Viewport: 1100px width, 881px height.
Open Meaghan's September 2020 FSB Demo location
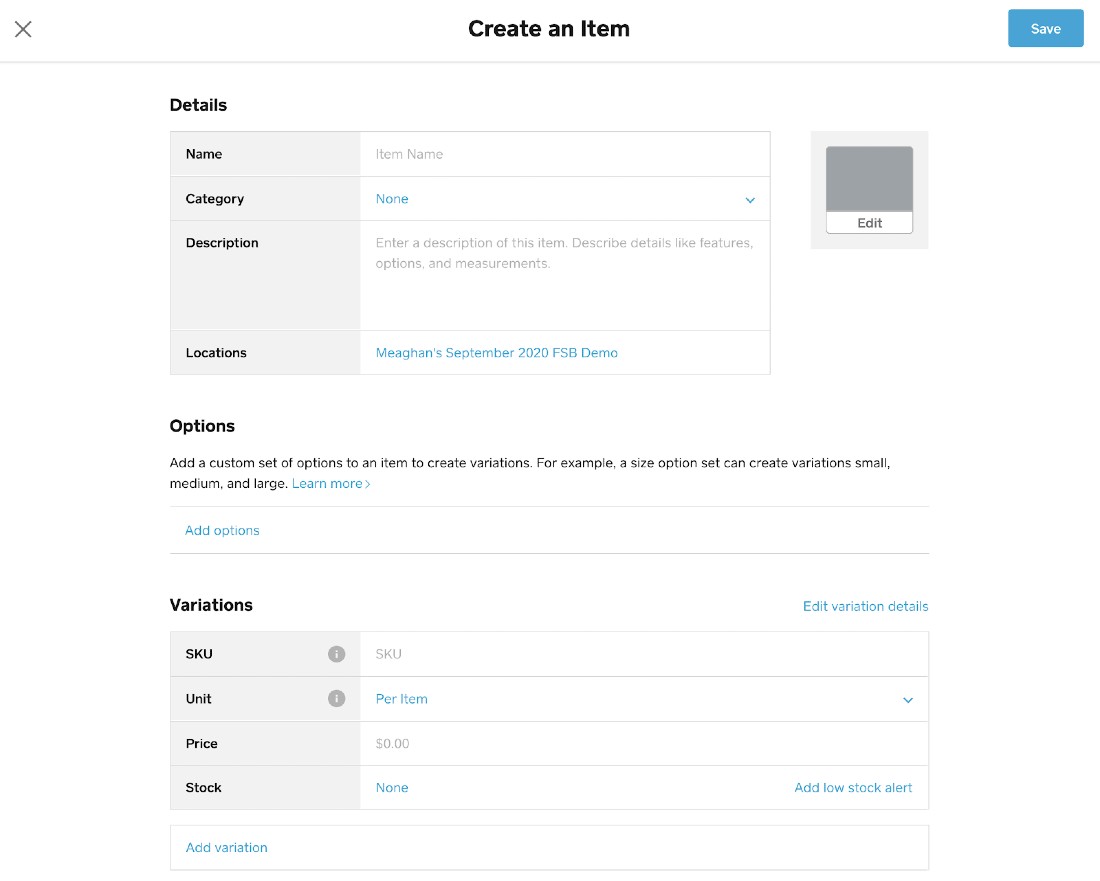pyautogui.click(x=497, y=353)
